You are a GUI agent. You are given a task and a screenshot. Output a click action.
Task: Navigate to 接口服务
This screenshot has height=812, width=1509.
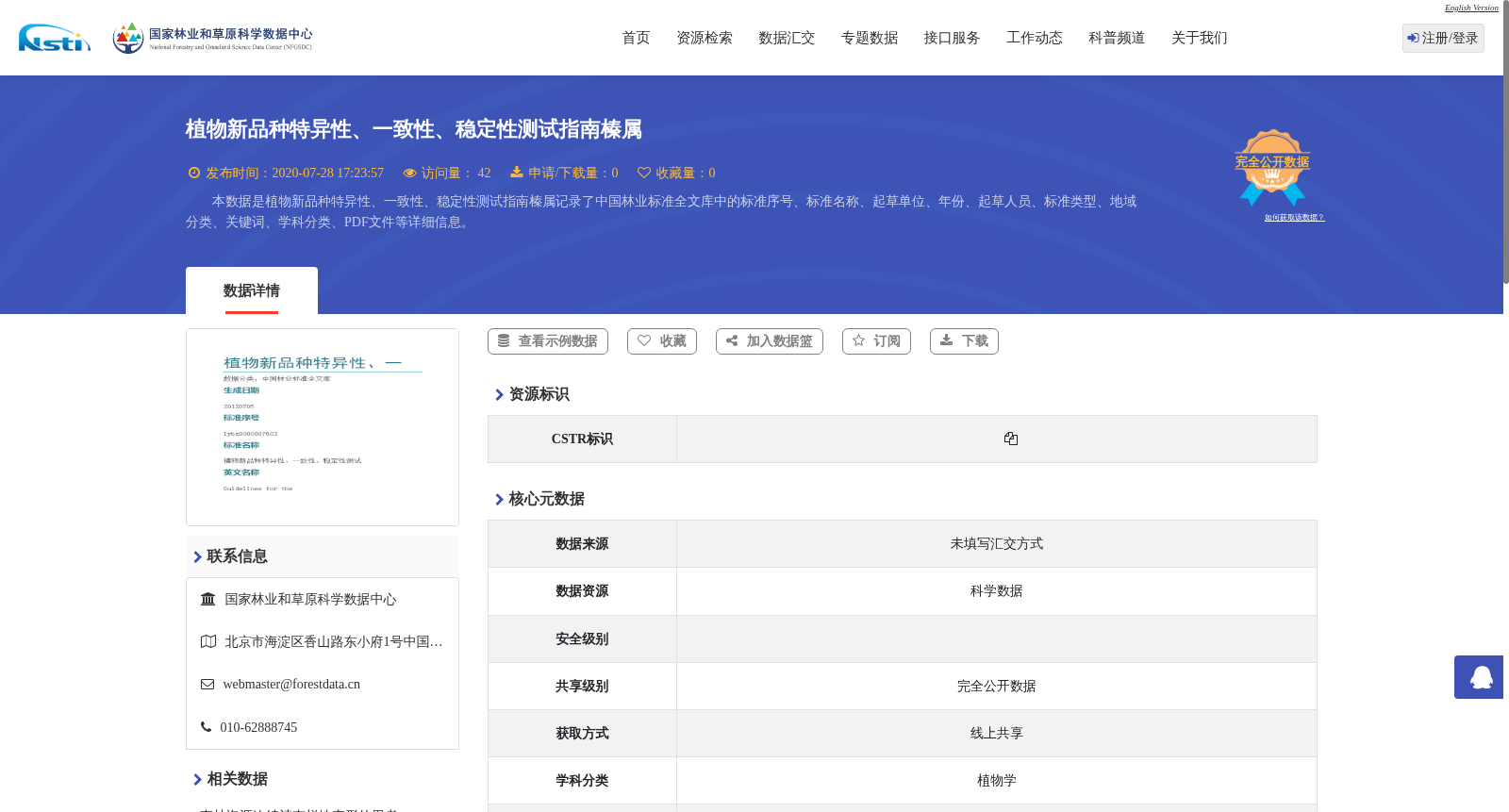pos(952,38)
